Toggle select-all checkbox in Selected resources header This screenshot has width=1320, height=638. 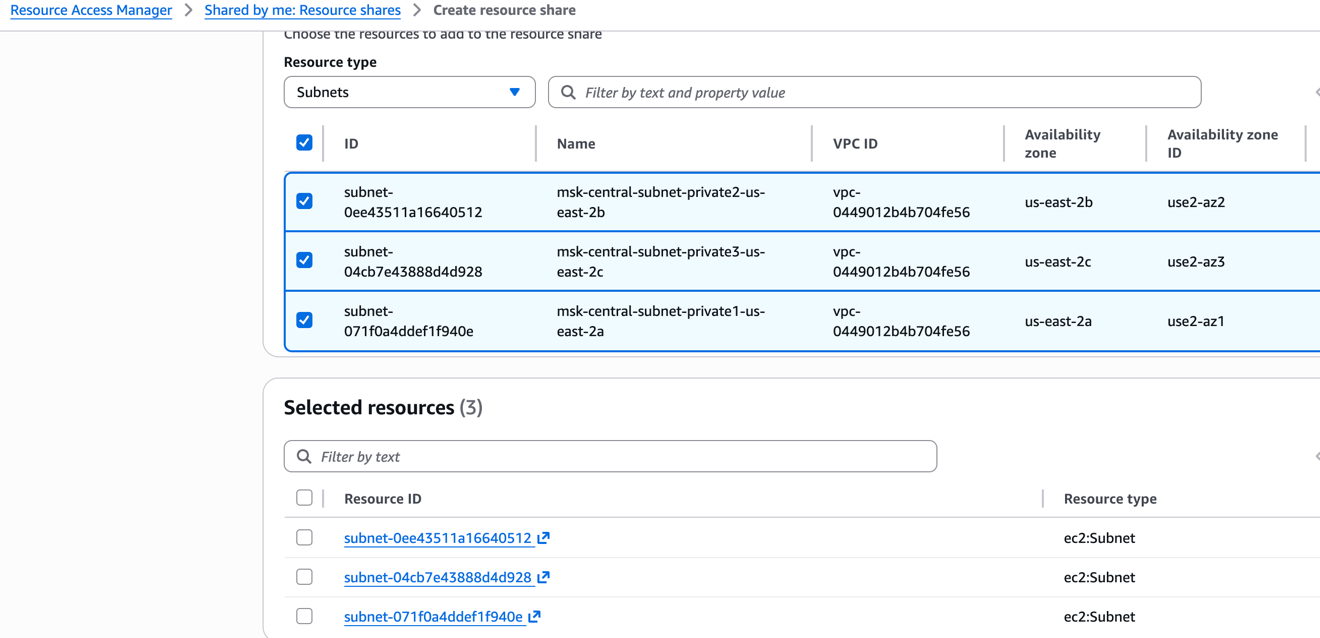point(304,497)
